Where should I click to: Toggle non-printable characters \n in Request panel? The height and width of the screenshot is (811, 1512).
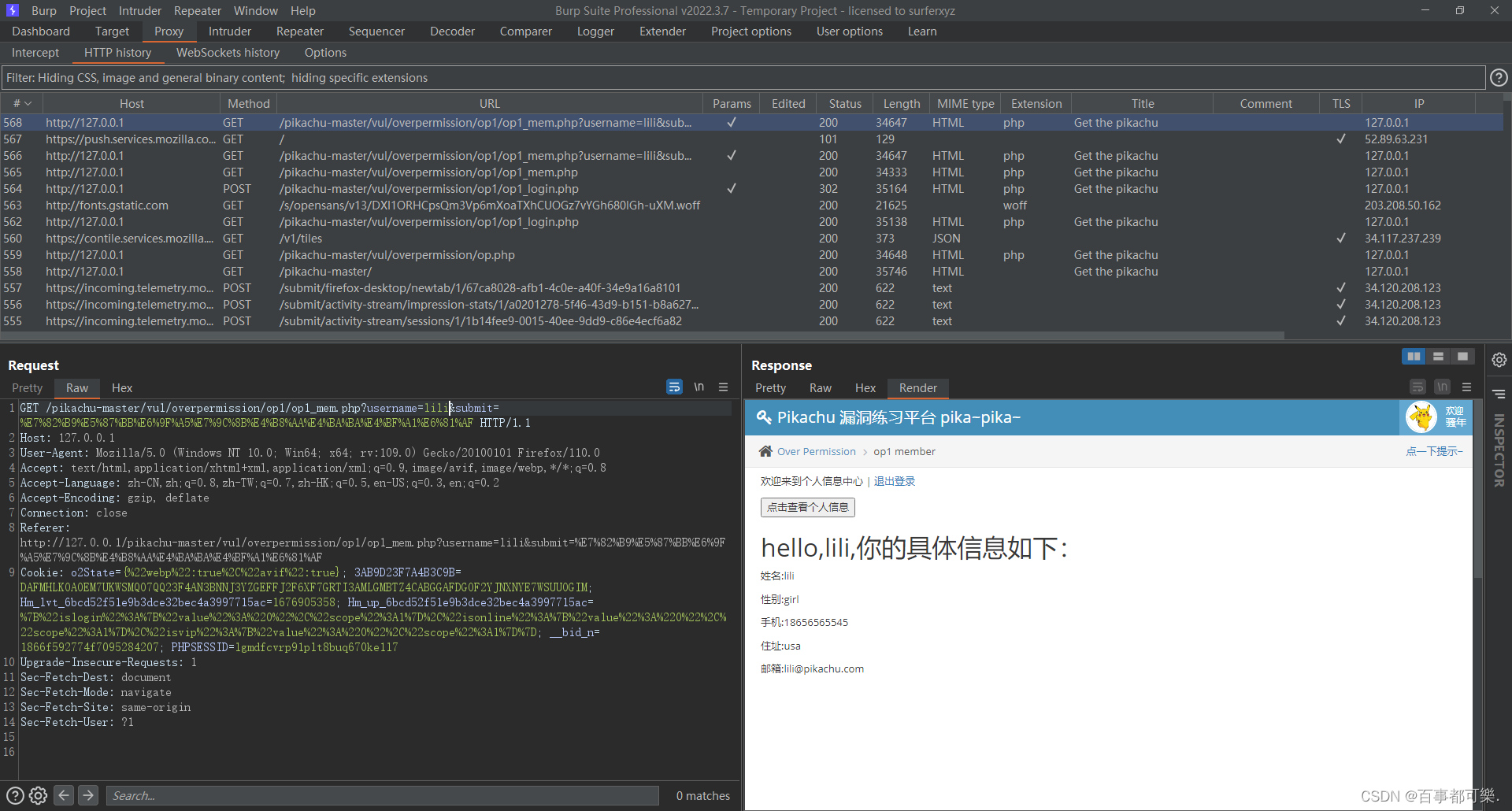click(x=699, y=387)
